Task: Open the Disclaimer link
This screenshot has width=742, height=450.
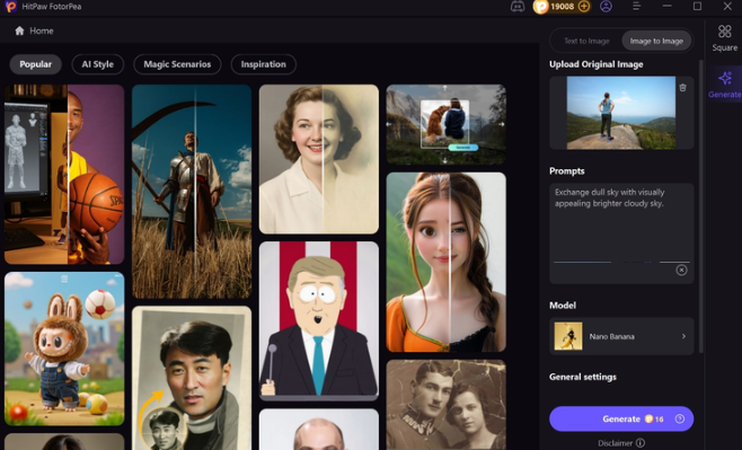Action: point(621,443)
